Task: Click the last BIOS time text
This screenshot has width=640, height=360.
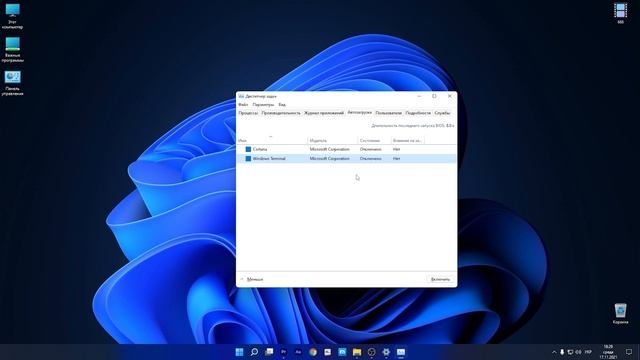Action: coord(413,126)
